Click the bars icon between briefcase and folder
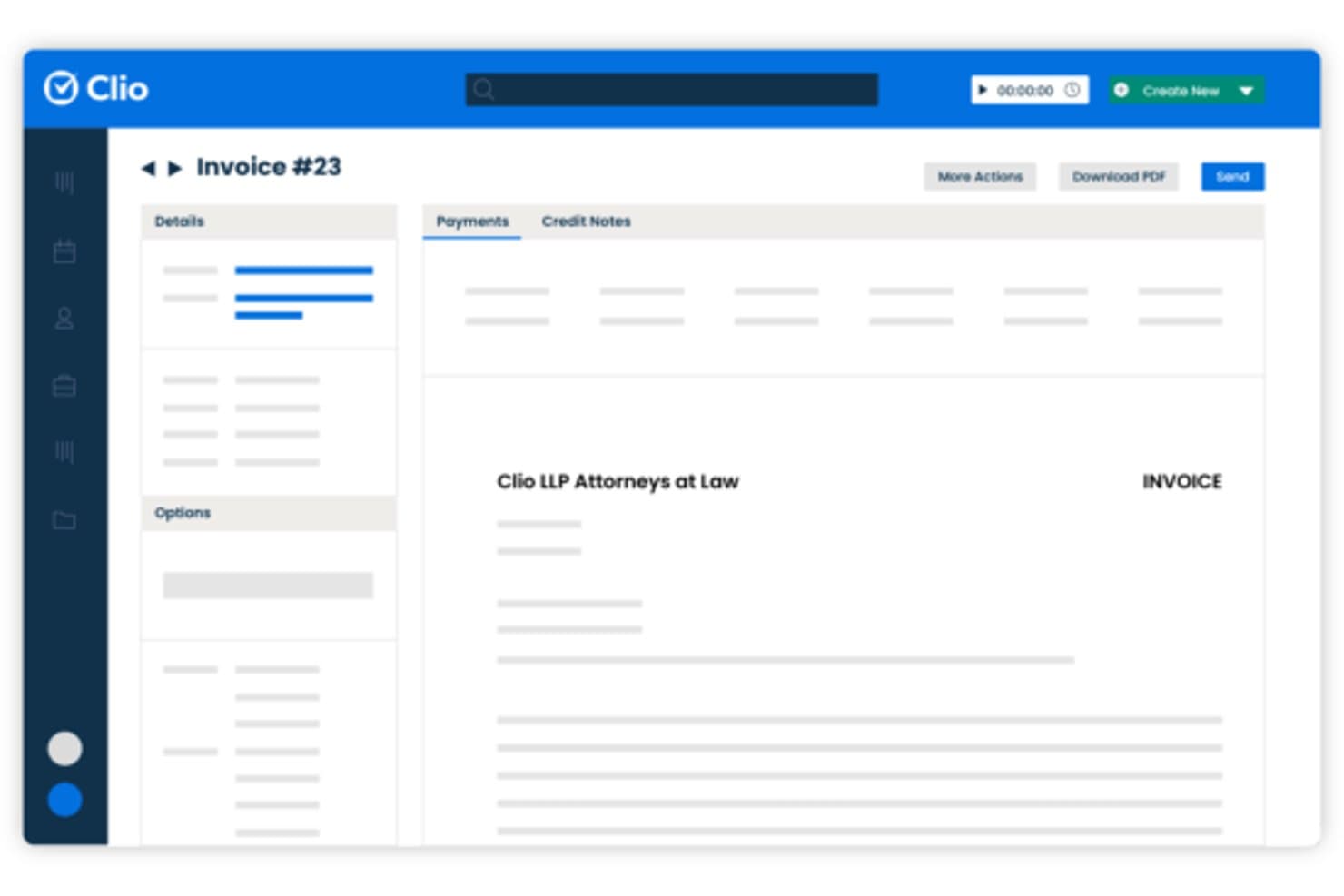 tap(64, 452)
